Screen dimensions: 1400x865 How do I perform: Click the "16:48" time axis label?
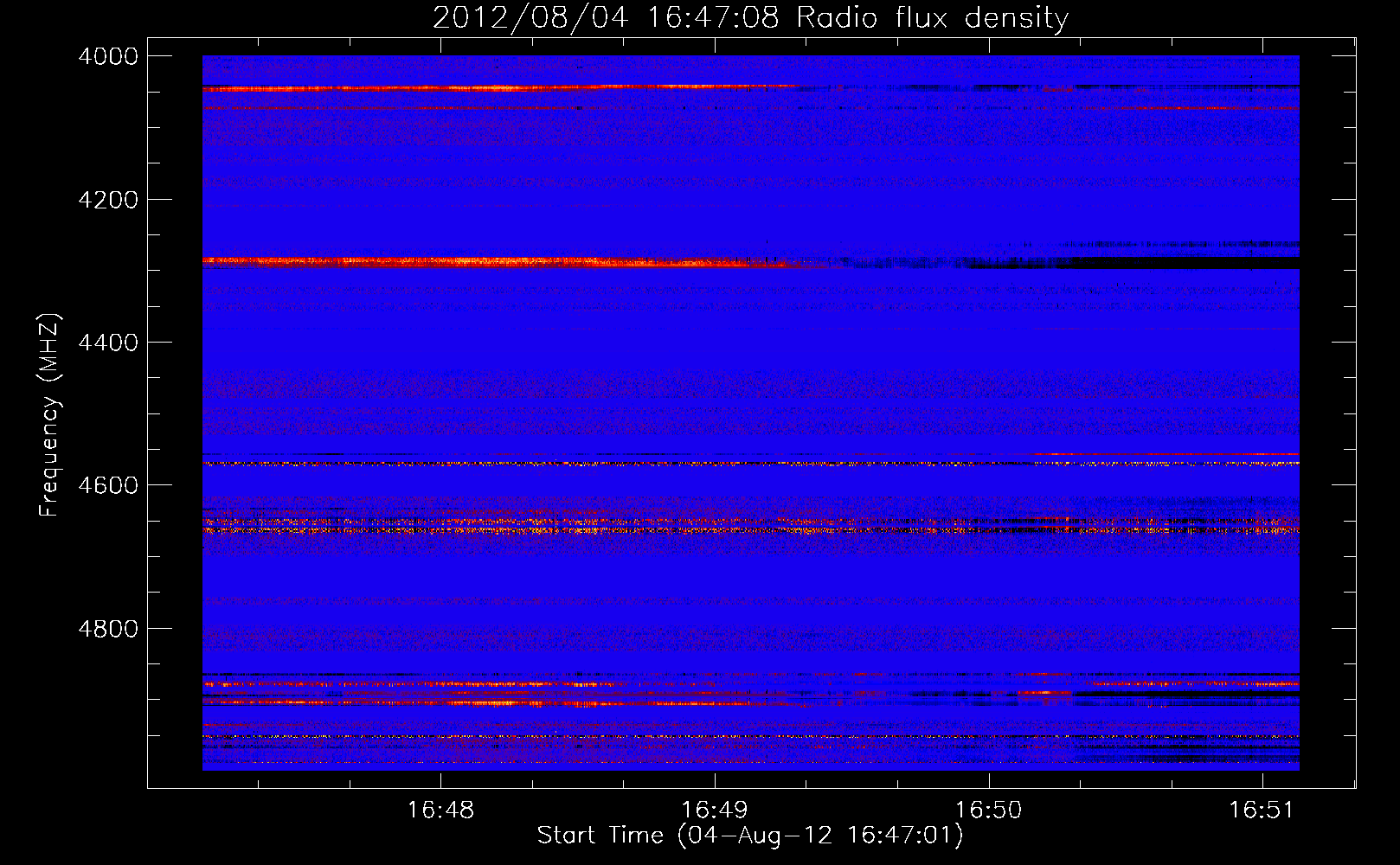[x=440, y=810]
